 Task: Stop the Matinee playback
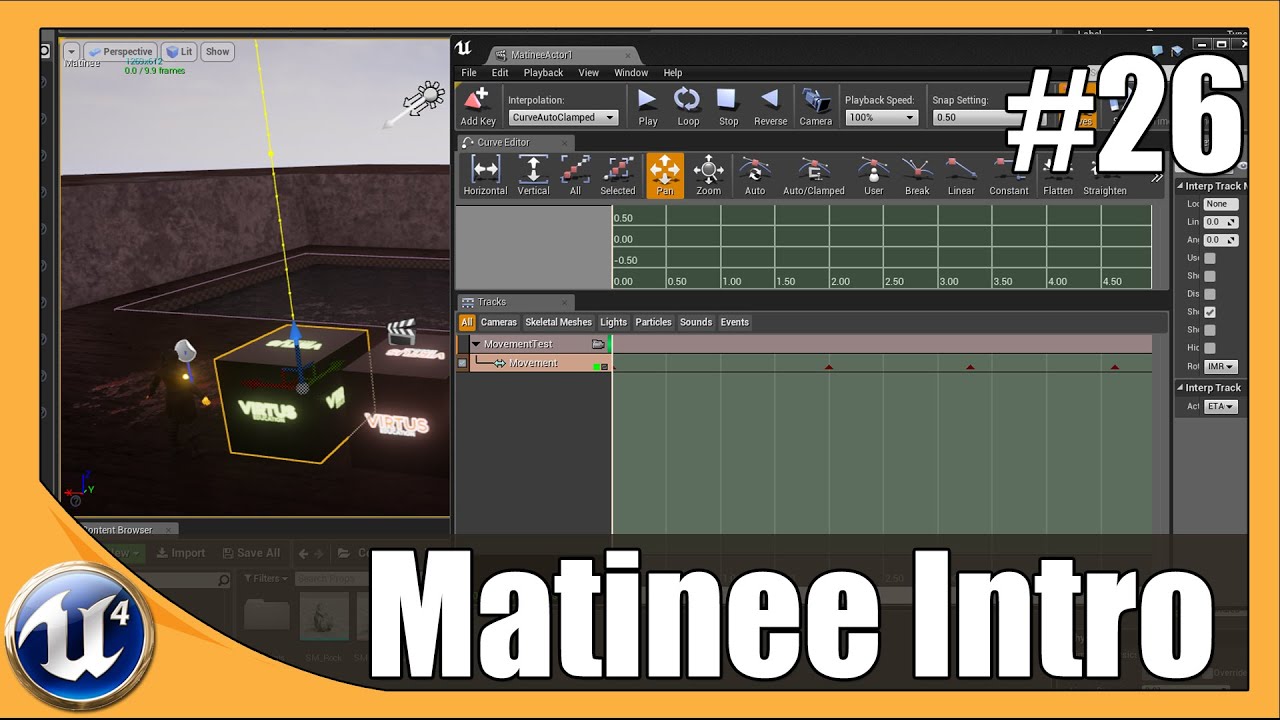728,106
